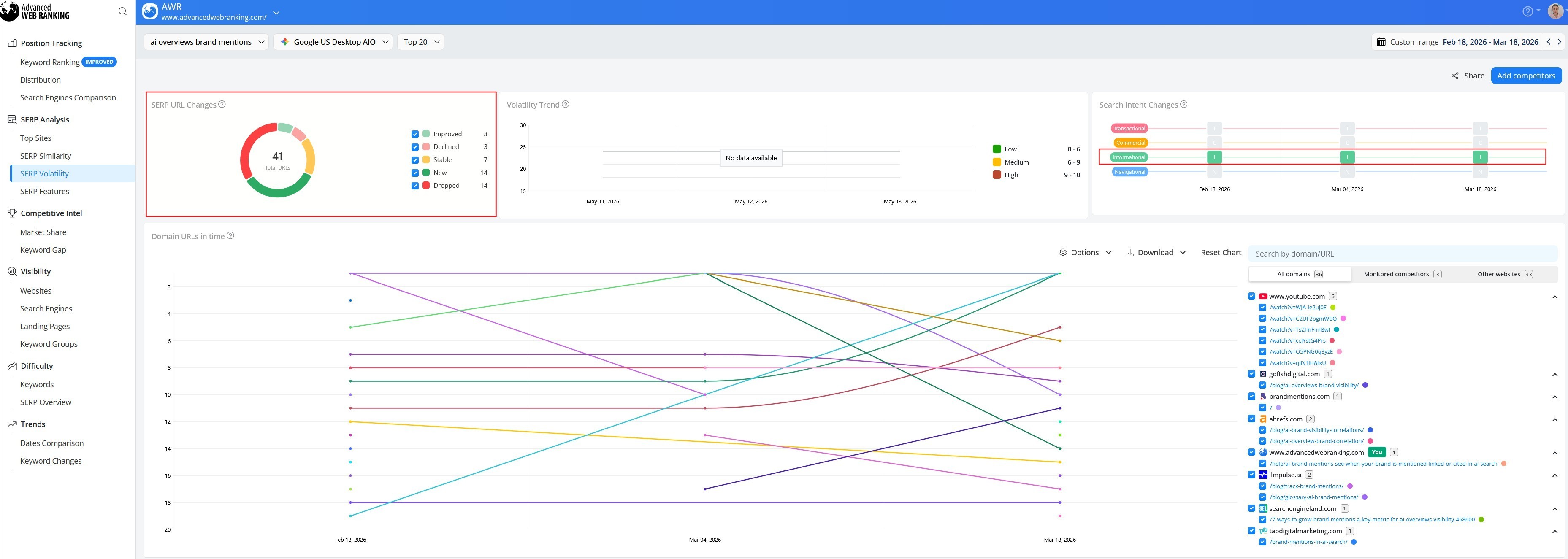This screenshot has width=1568, height=559.
Task: Open the Google US Desktop AIO dropdown
Action: pos(333,42)
